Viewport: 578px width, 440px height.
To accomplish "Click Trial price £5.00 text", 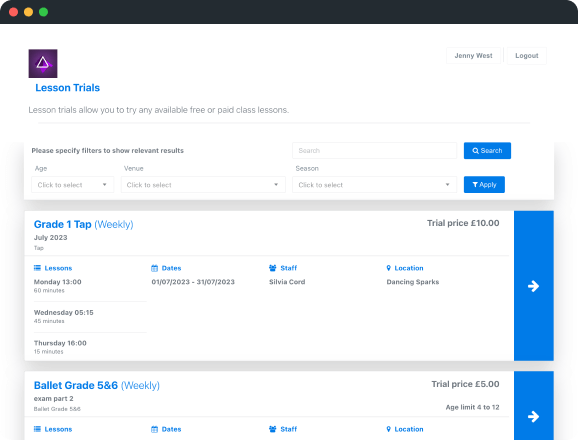I will click(x=465, y=384).
